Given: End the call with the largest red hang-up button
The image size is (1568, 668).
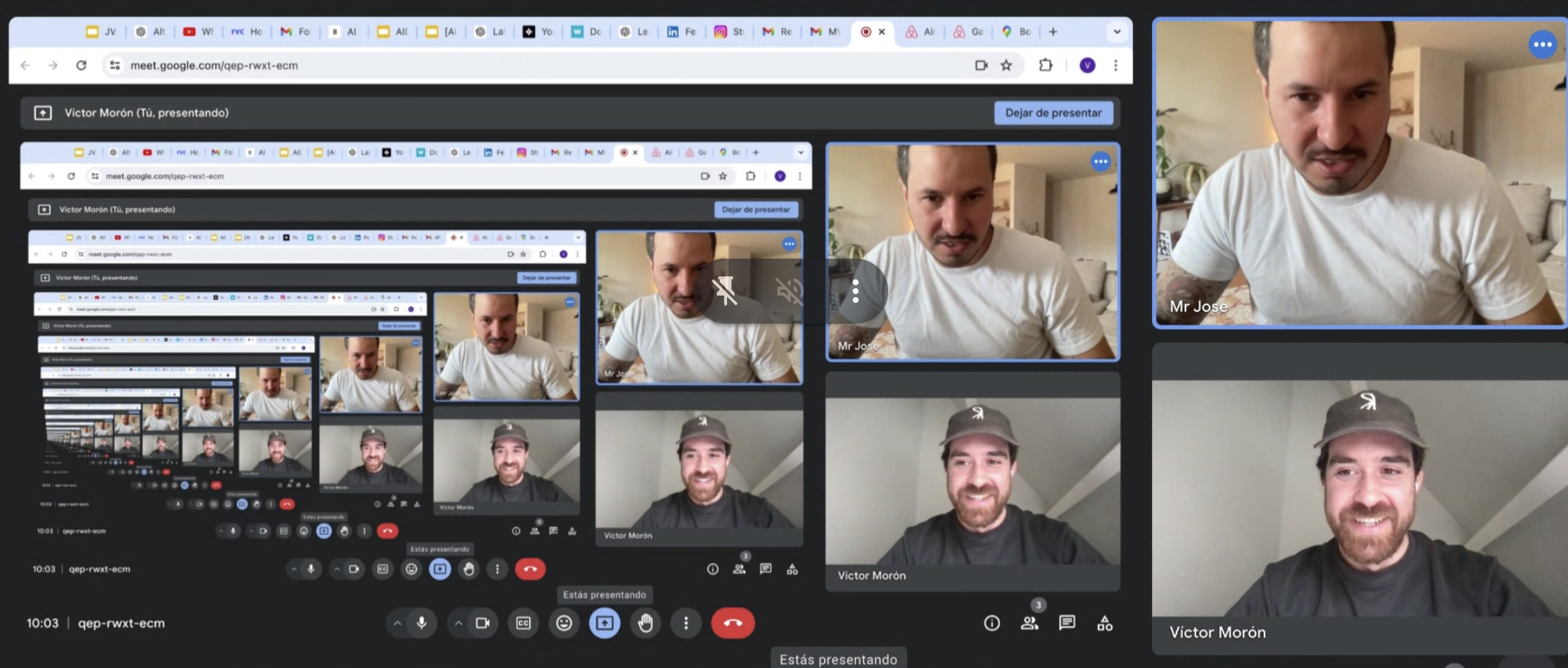Looking at the screenshot, I should point(732,623).
